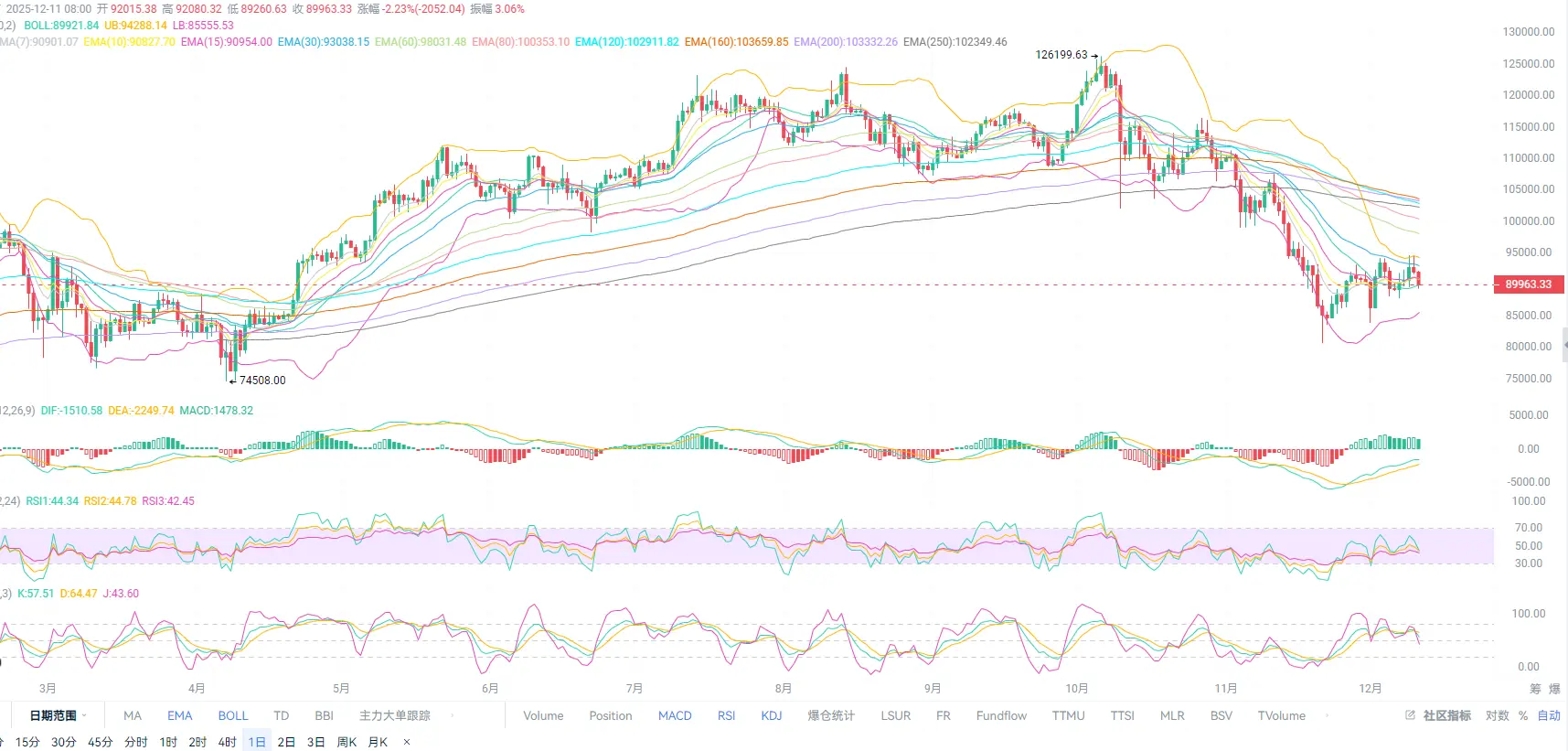Click the EMA(10):90827.70 legend entry
1568x751 pixels.
pos(129,42)
